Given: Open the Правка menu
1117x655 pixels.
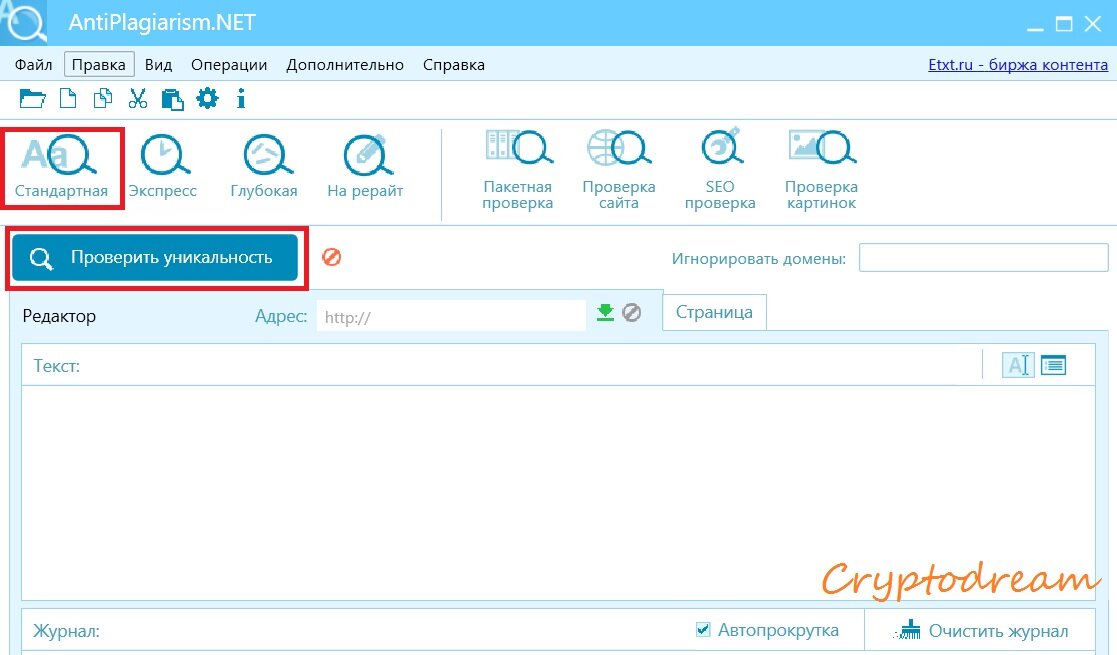Looking at the screenshot, I should click(x=99, y=65).
